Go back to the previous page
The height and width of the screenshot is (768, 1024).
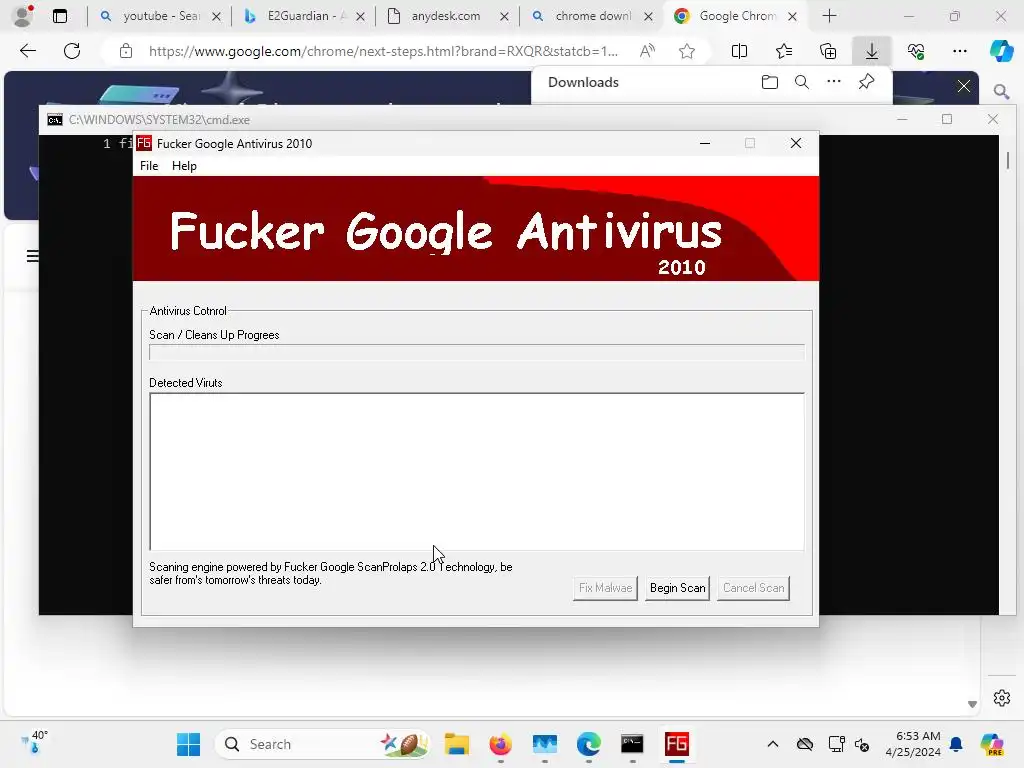[28, 51]
